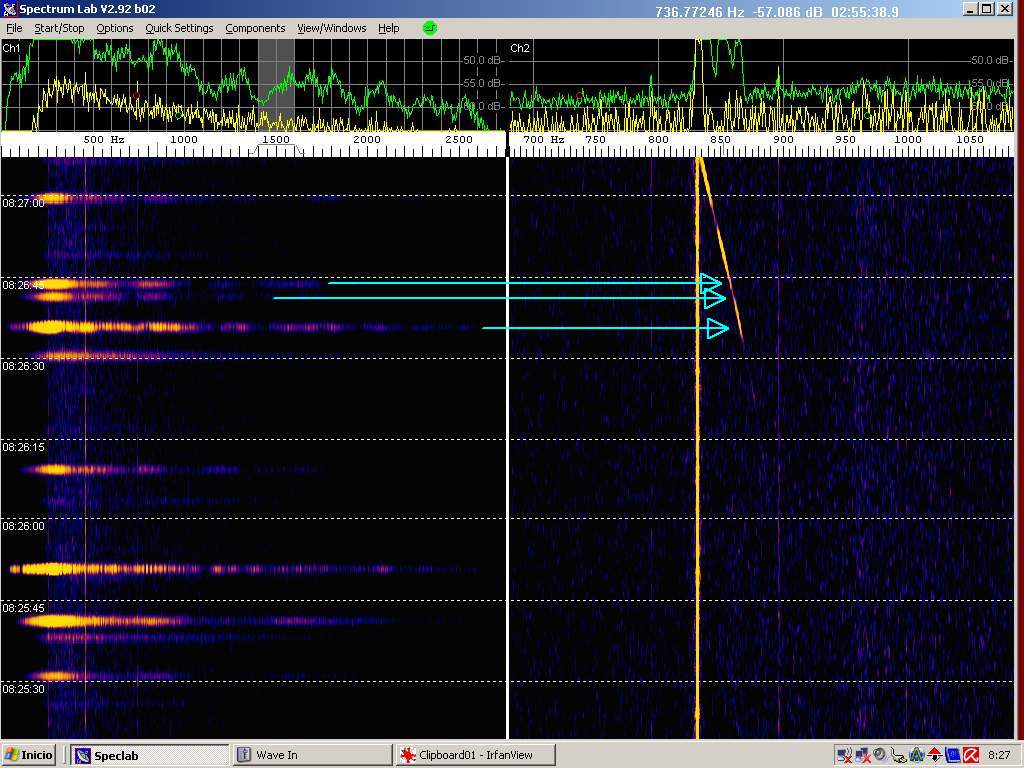The image size is (1024, 768).
Task: Click the blue monitor tray icon
Action: point(952,755)
